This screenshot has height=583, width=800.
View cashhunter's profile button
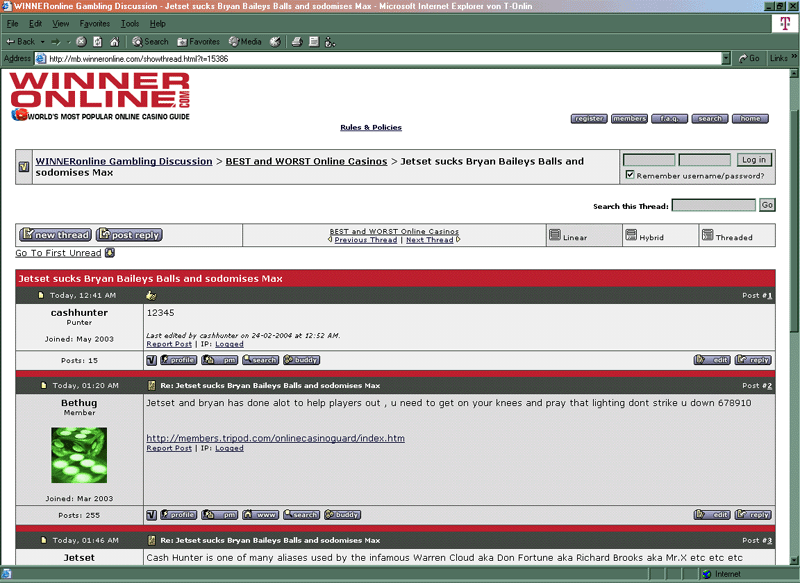click(179, 360)
